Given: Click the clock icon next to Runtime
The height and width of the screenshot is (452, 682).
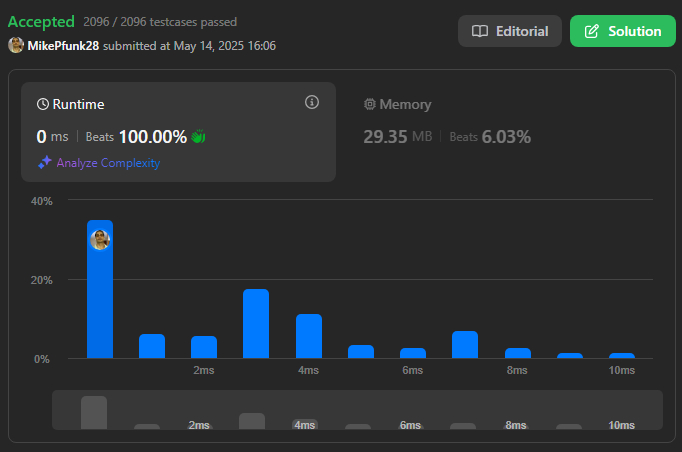Looking at the screenshot, I should pyautogui.click(x=43, y=104).
